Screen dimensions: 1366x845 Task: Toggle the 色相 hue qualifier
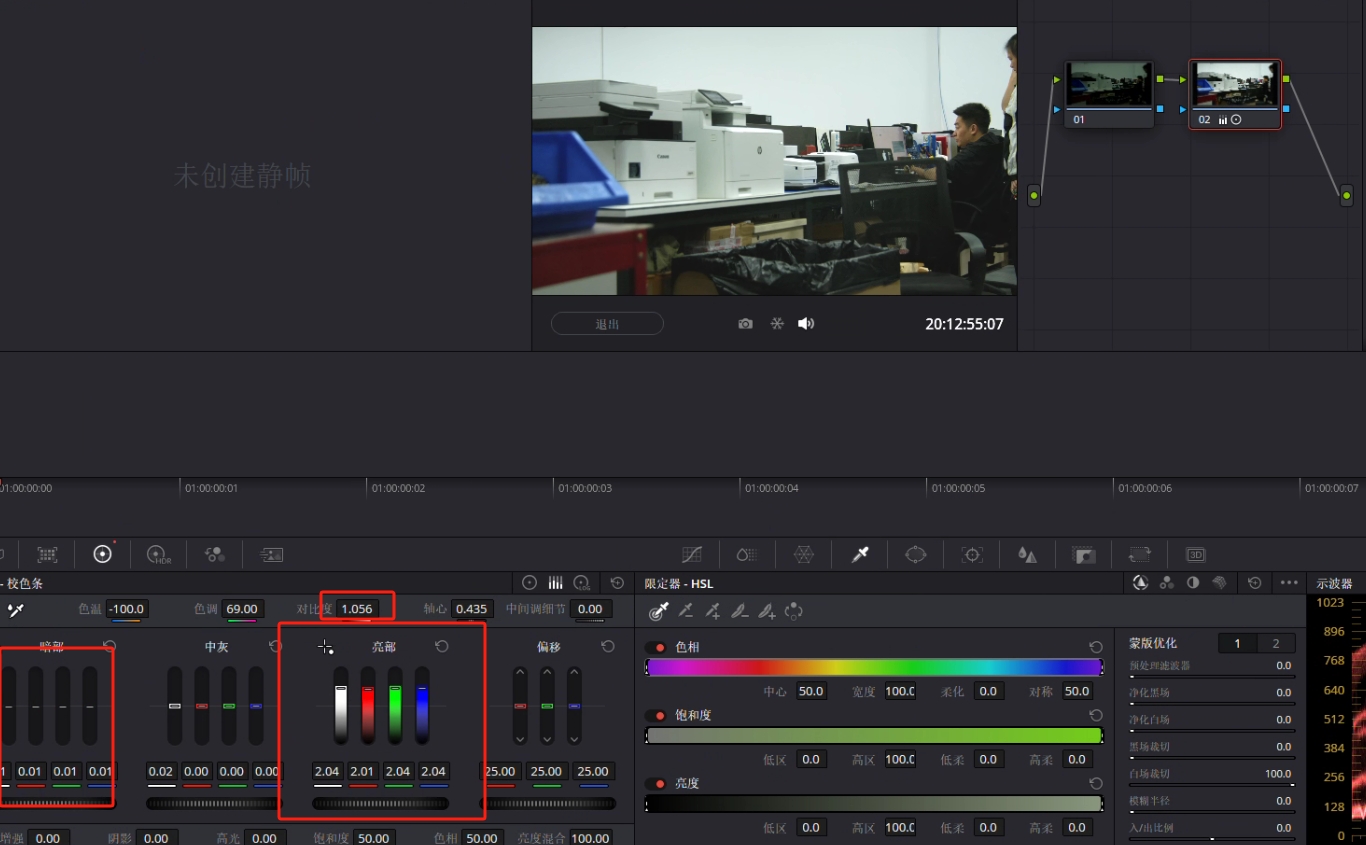[655, 648]
